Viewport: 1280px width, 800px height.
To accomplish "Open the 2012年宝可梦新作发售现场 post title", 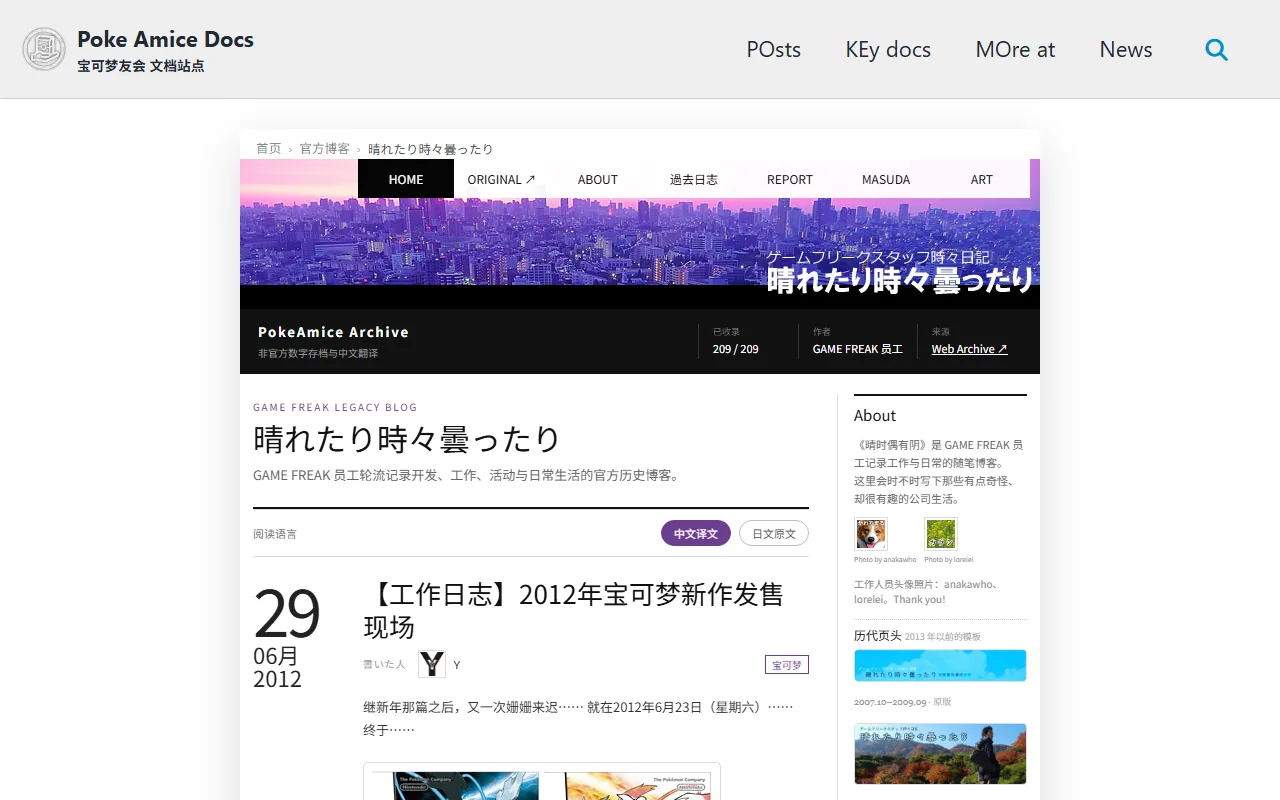I will pyautogui.click(x=573, y=610).
